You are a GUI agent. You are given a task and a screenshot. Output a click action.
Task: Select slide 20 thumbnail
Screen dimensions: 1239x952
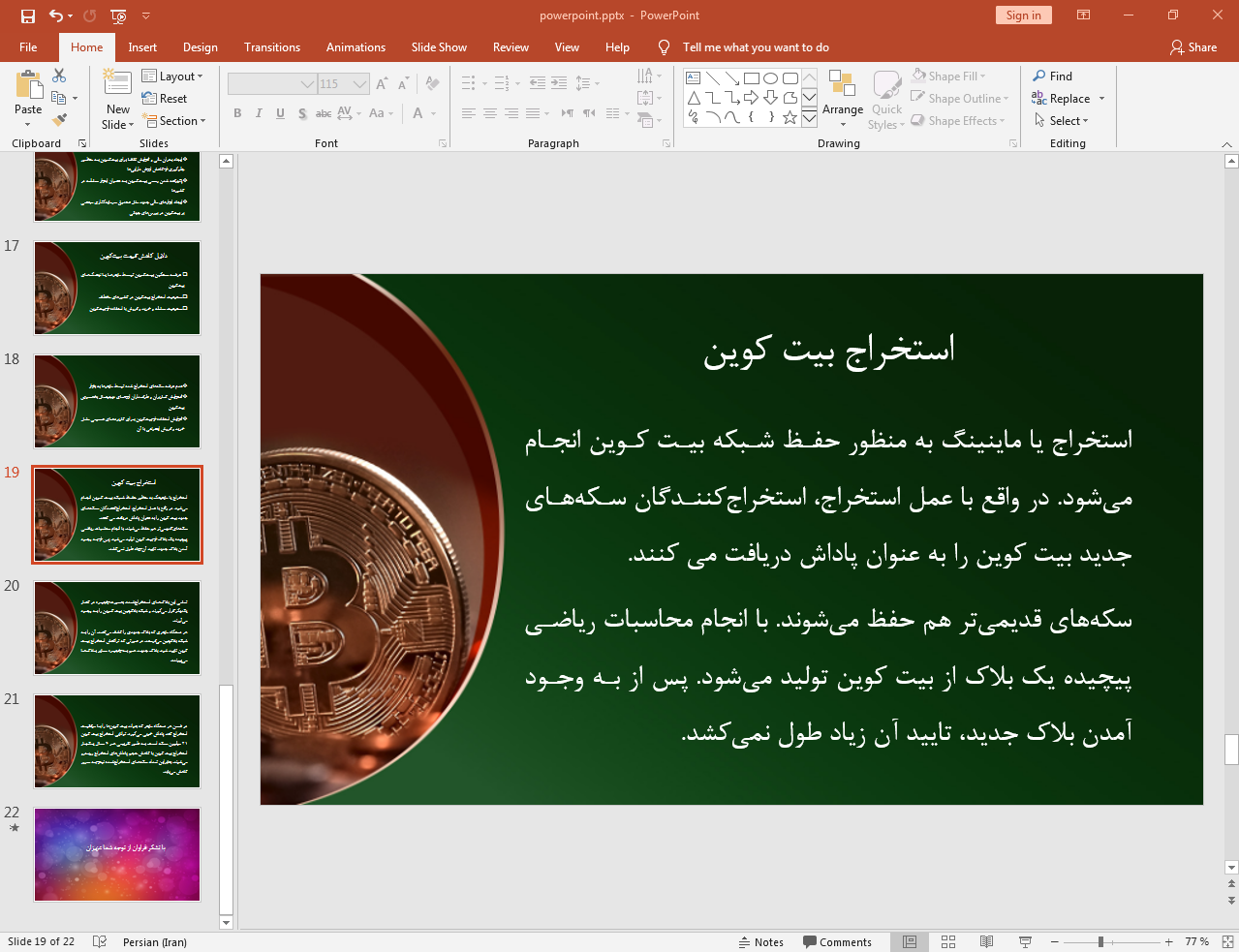(x=117, y=628)
